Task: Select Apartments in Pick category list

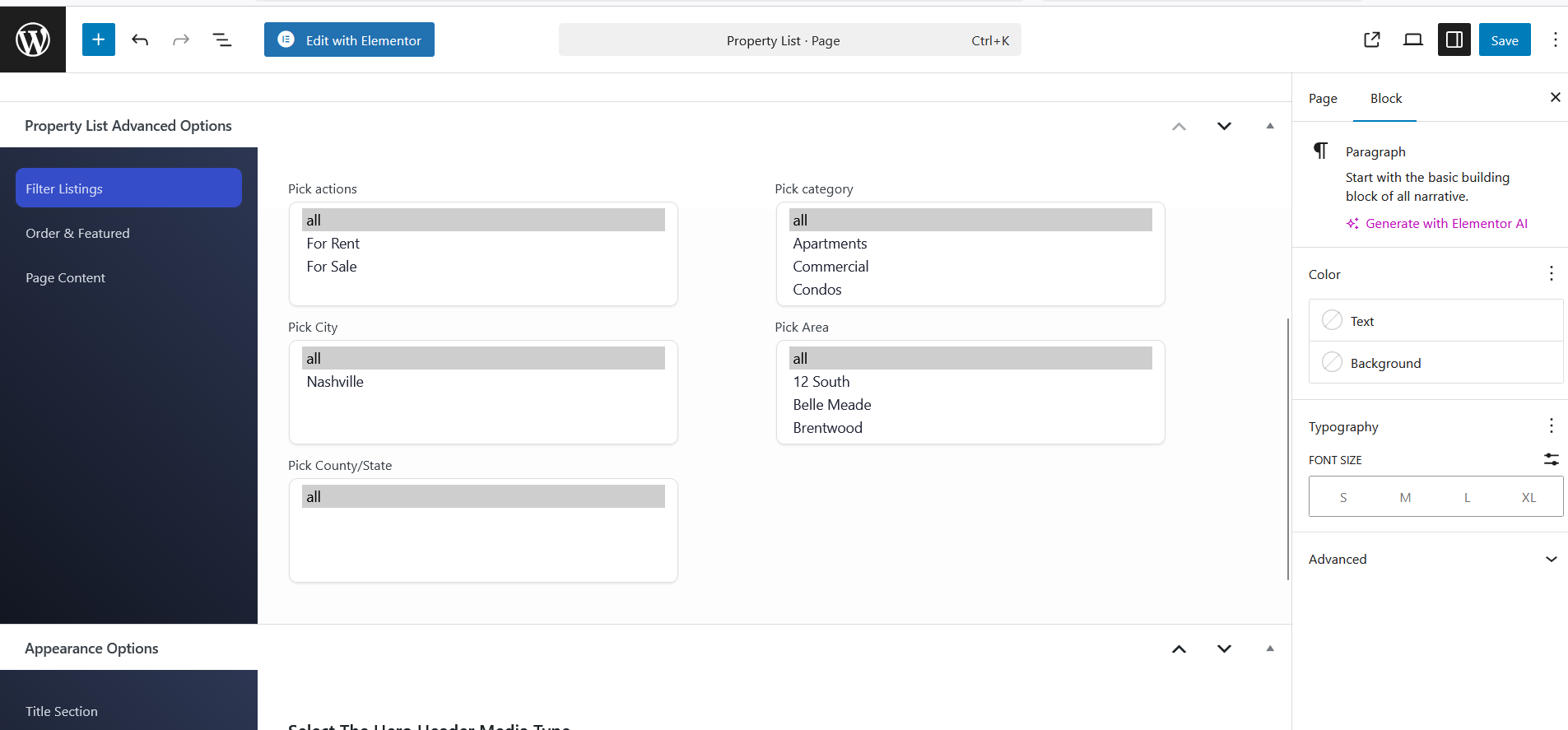Action: click(830, 244)
